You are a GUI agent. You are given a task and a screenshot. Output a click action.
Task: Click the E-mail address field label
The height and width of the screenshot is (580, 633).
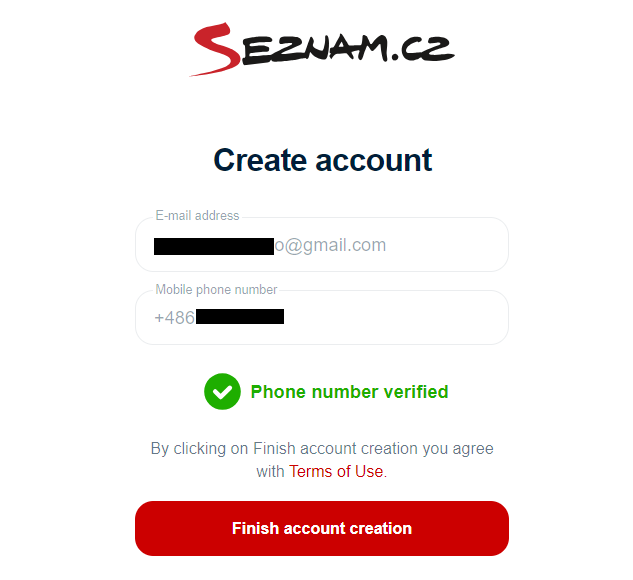(x=197, y=216)
